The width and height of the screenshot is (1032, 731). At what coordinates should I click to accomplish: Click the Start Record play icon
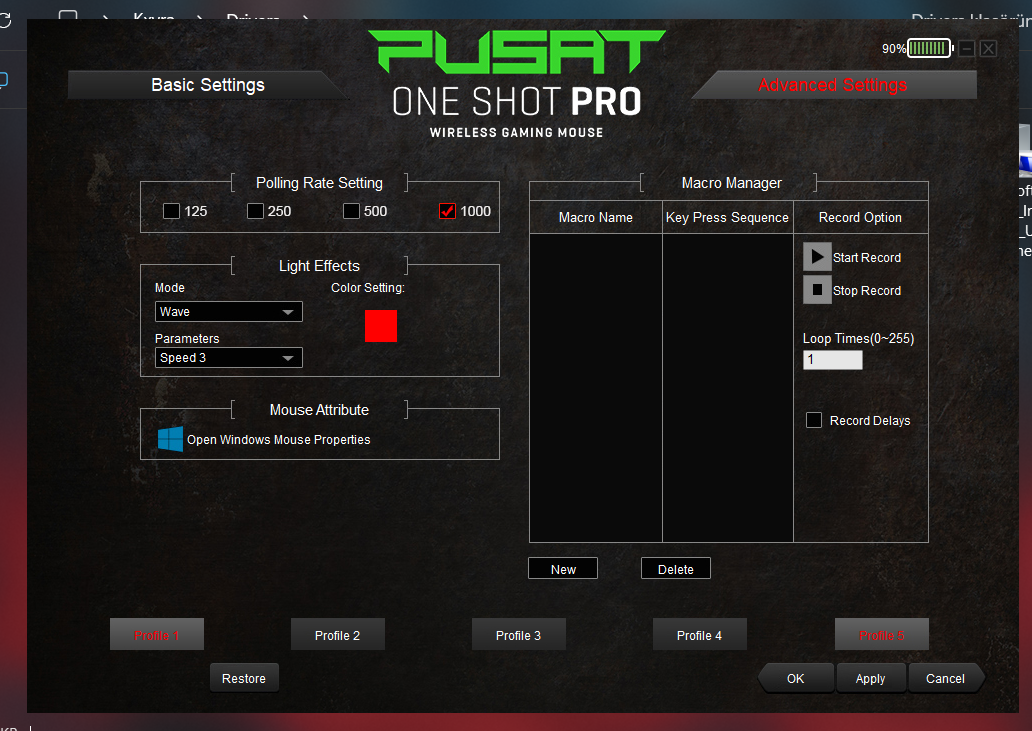(x=817, y=257)
